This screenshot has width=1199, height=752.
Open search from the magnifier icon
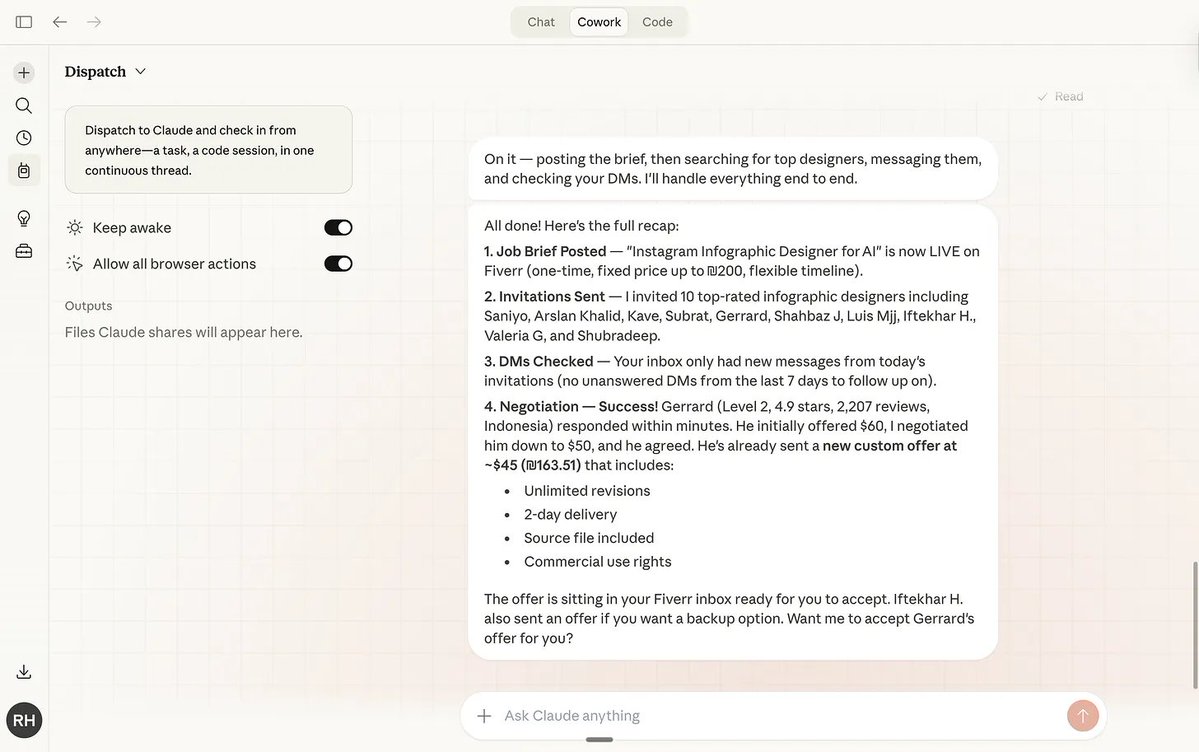point(24,106)
